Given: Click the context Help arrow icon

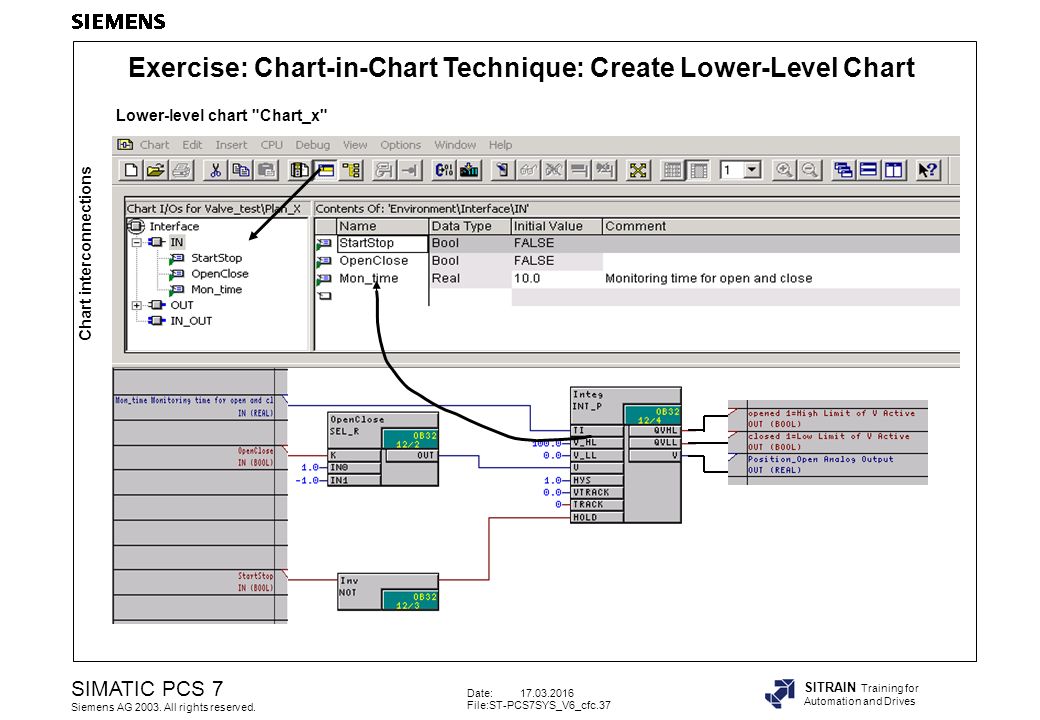Looking at the screenshot, I should [927, 170].
